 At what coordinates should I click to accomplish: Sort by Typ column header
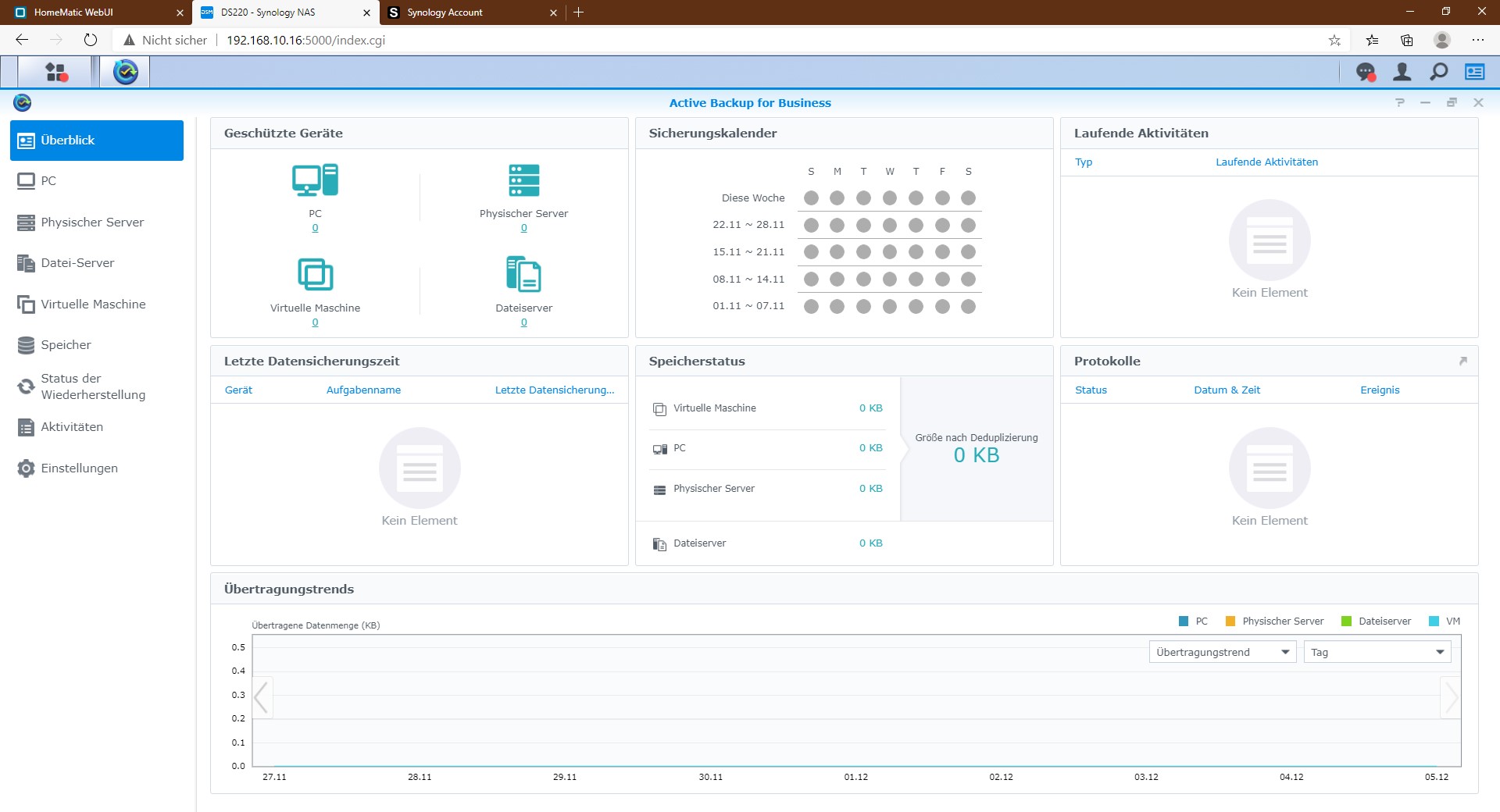(1084, 162)
